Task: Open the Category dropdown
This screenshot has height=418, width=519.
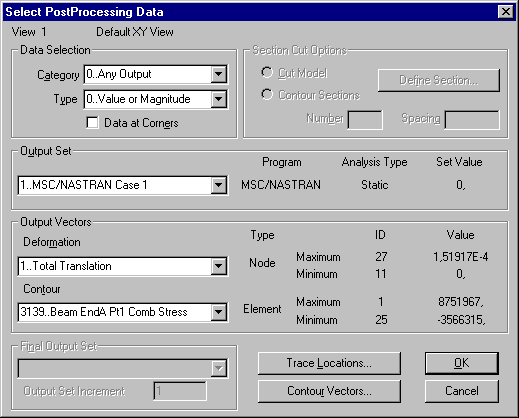Action: coord(219,74)
